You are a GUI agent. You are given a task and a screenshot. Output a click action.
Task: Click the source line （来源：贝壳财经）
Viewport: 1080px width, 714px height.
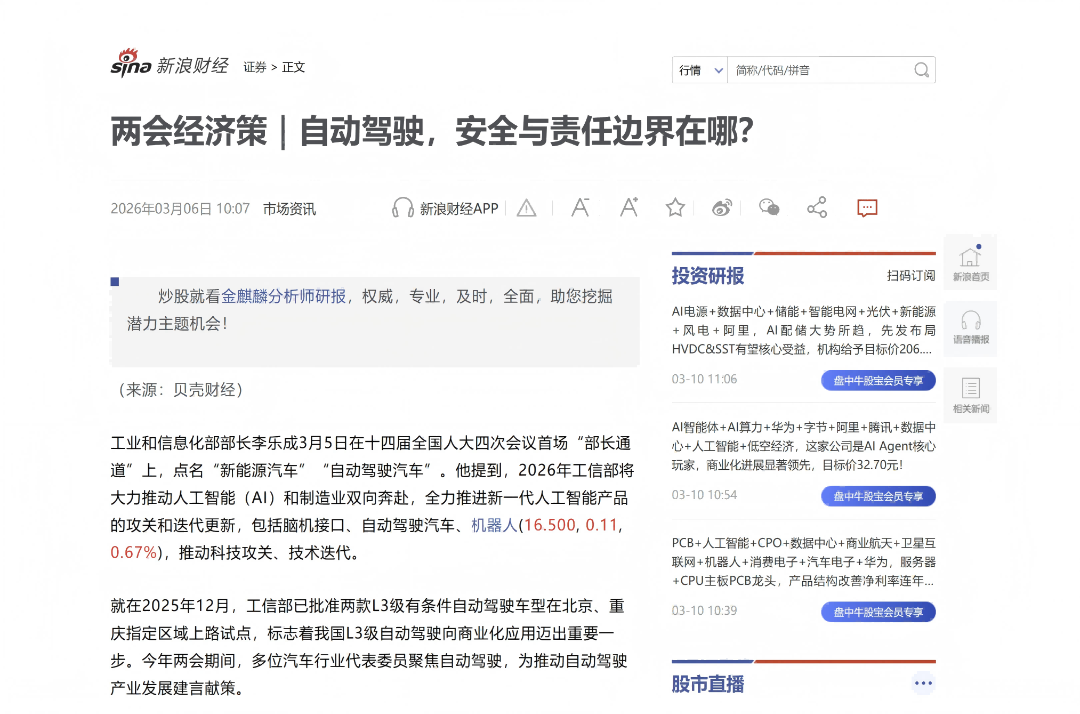coord(180,390)
